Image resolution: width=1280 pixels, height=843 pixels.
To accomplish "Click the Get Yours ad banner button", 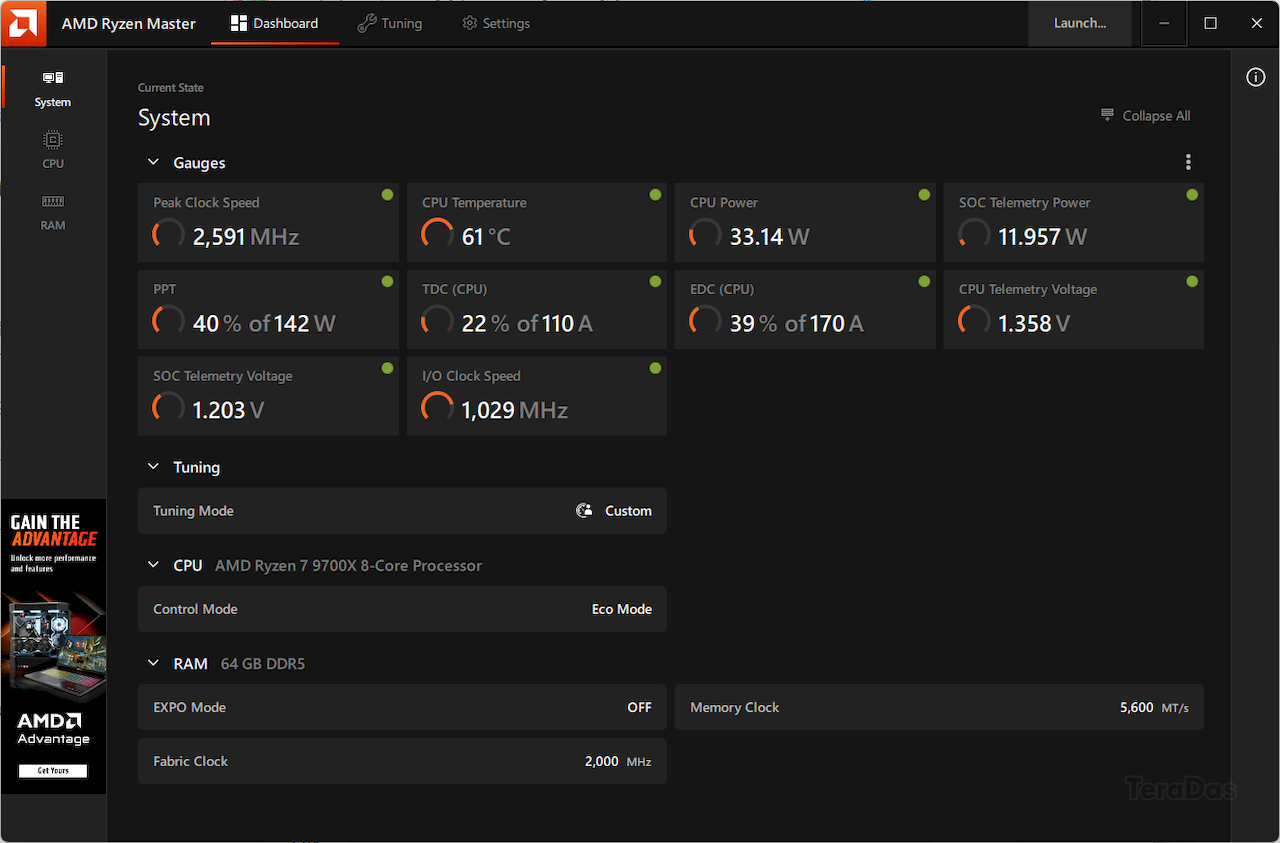I will pos(53,771).
